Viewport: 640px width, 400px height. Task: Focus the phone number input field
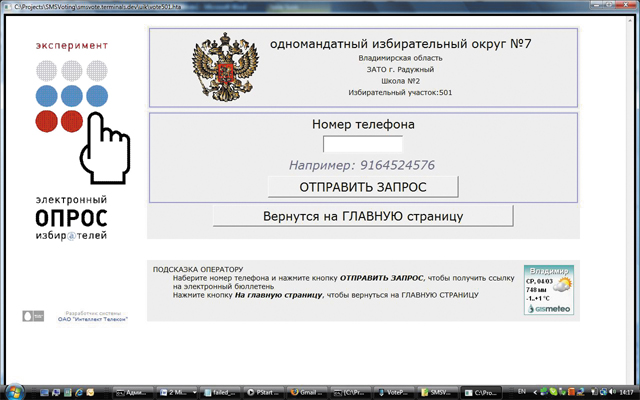tap(363, 144)
